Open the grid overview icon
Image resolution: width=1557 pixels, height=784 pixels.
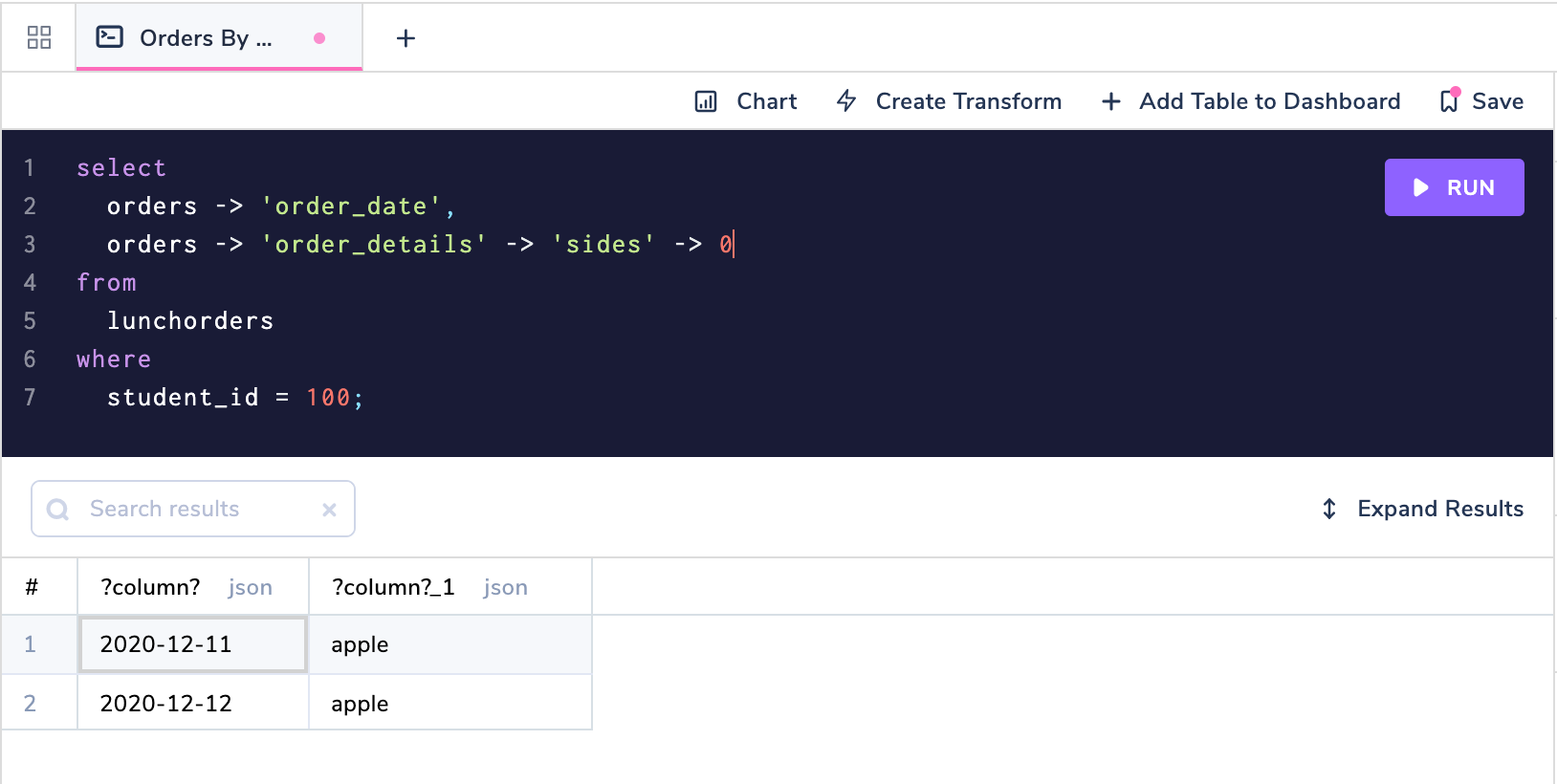click(x=39, y=37)
